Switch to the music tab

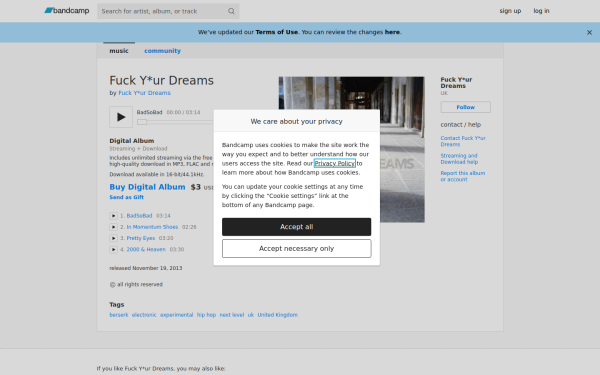119,51
